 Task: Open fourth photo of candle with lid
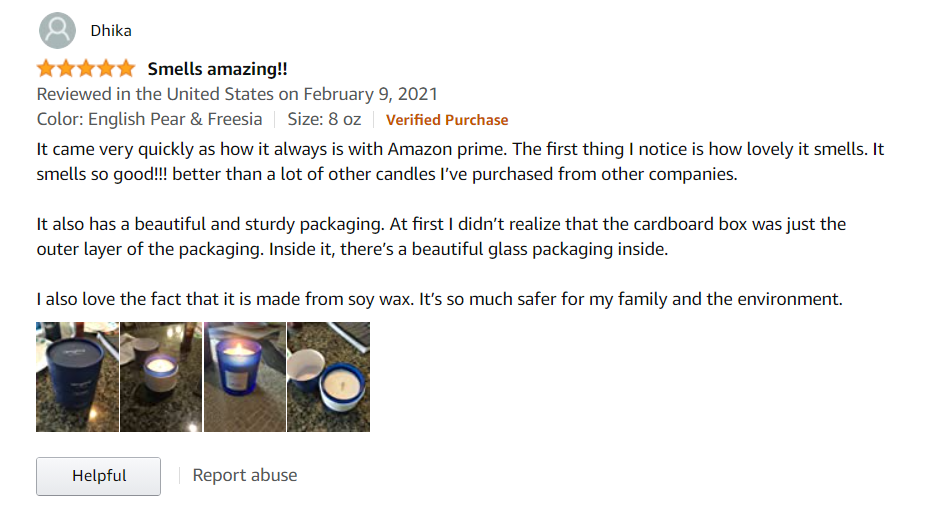tap(329, 377)
